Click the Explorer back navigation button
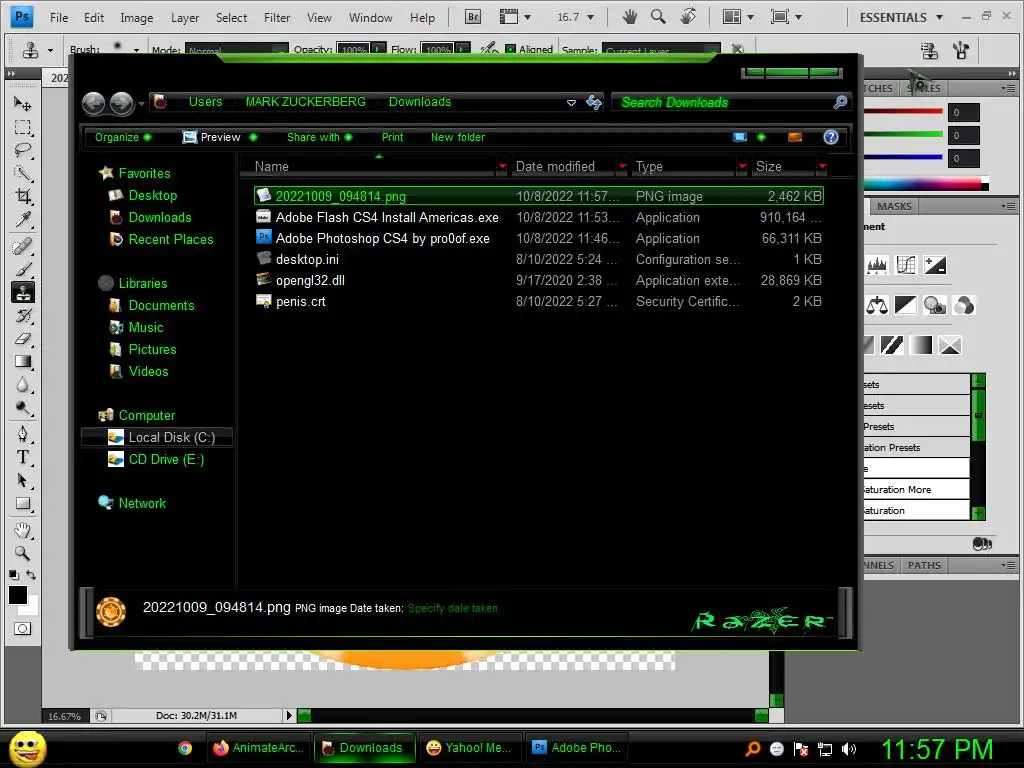 pos(93,103)
